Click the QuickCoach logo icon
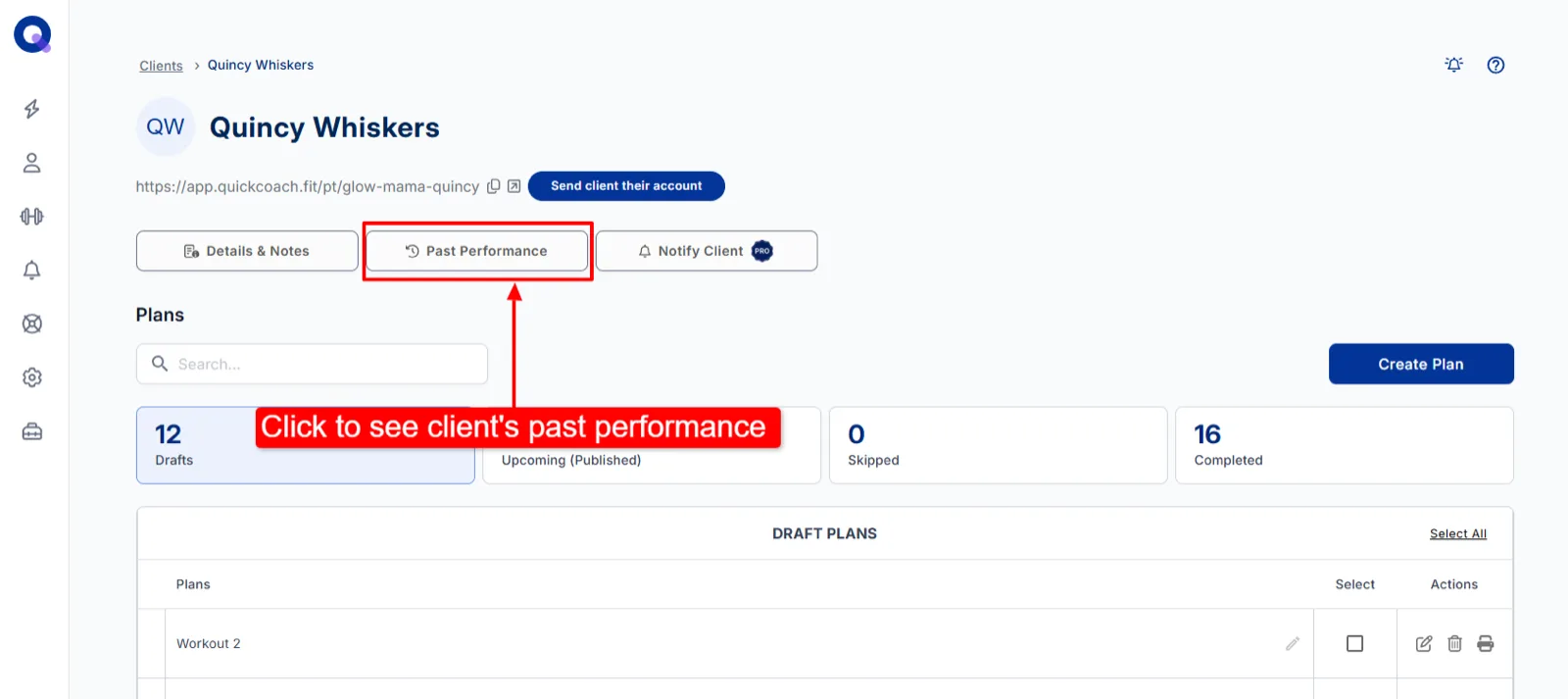Viewport: 1568px width, 699px height. tap(32, 34)
